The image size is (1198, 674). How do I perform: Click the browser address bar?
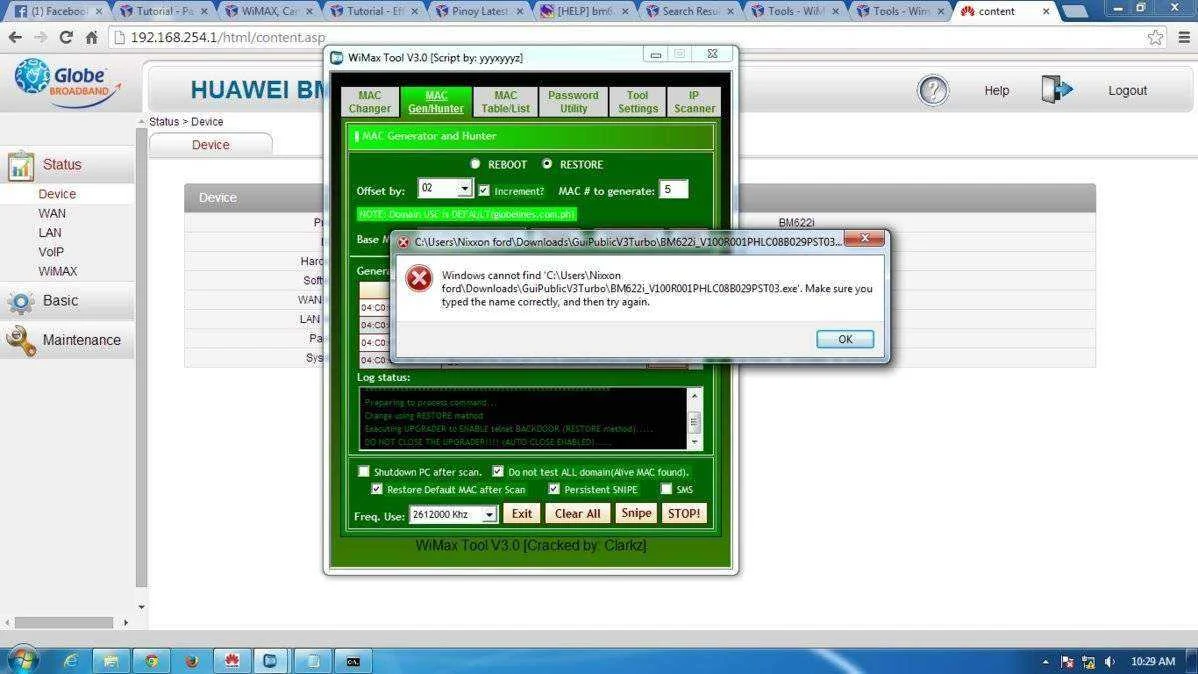(x=627, y=37)
